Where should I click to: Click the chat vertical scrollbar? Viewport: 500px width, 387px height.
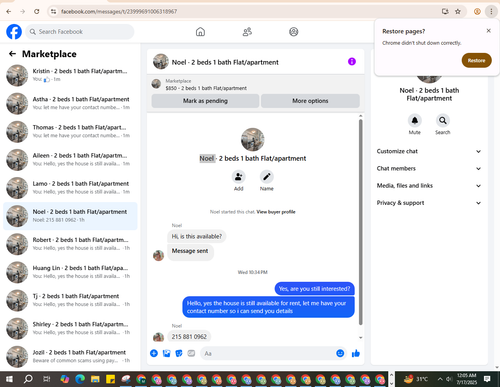click(x=360, y=222)
